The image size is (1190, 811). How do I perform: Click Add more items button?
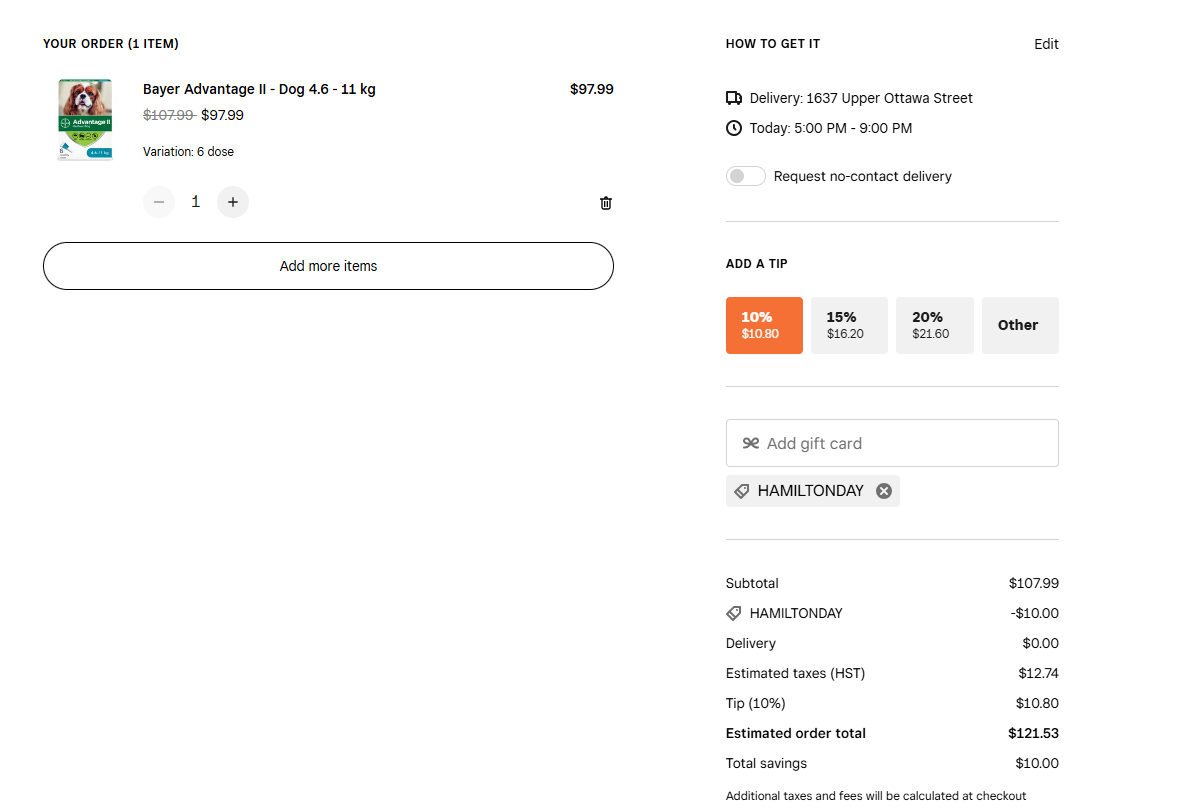click(x=328, y=266)
